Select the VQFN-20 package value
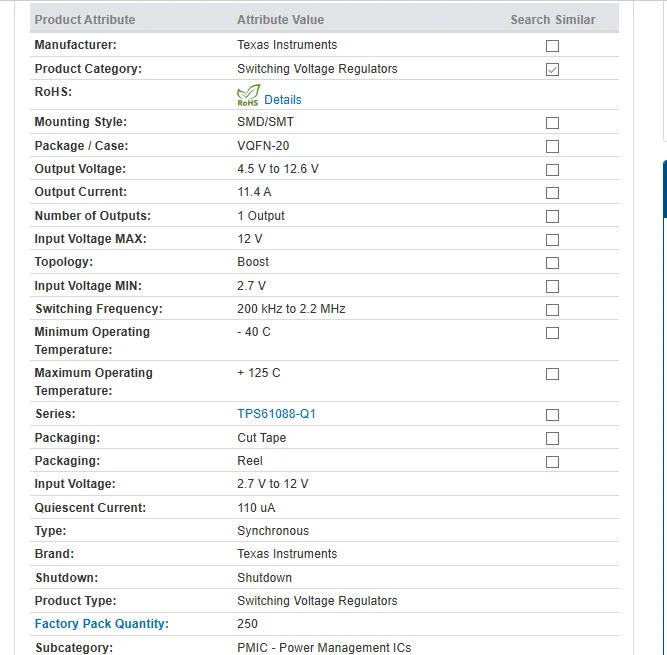667x655 pixels. click(x=263, y=146)
